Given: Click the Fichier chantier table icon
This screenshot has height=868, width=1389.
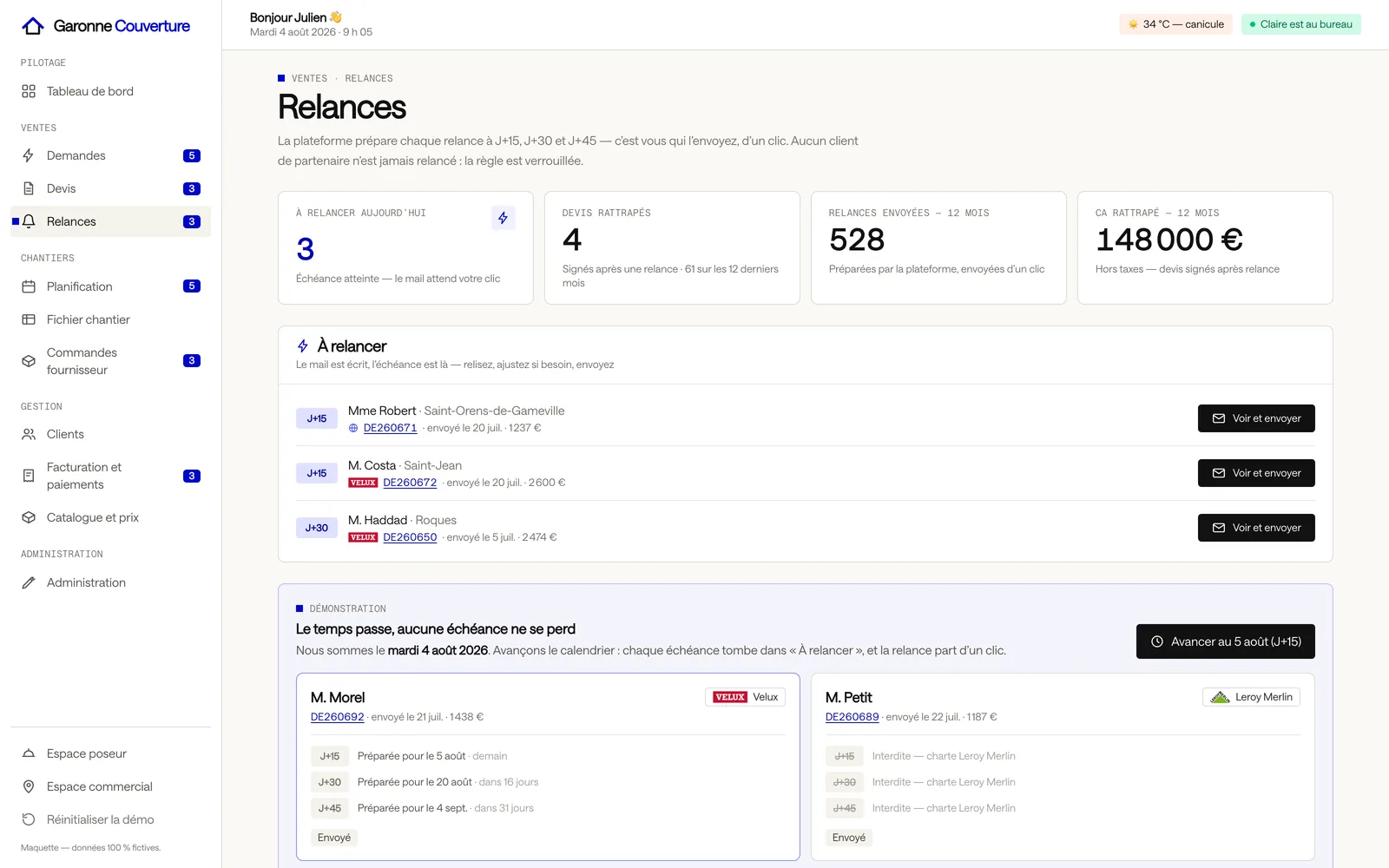Looking at the screenshot, I should pyautogui.click(x=29, y=319).
